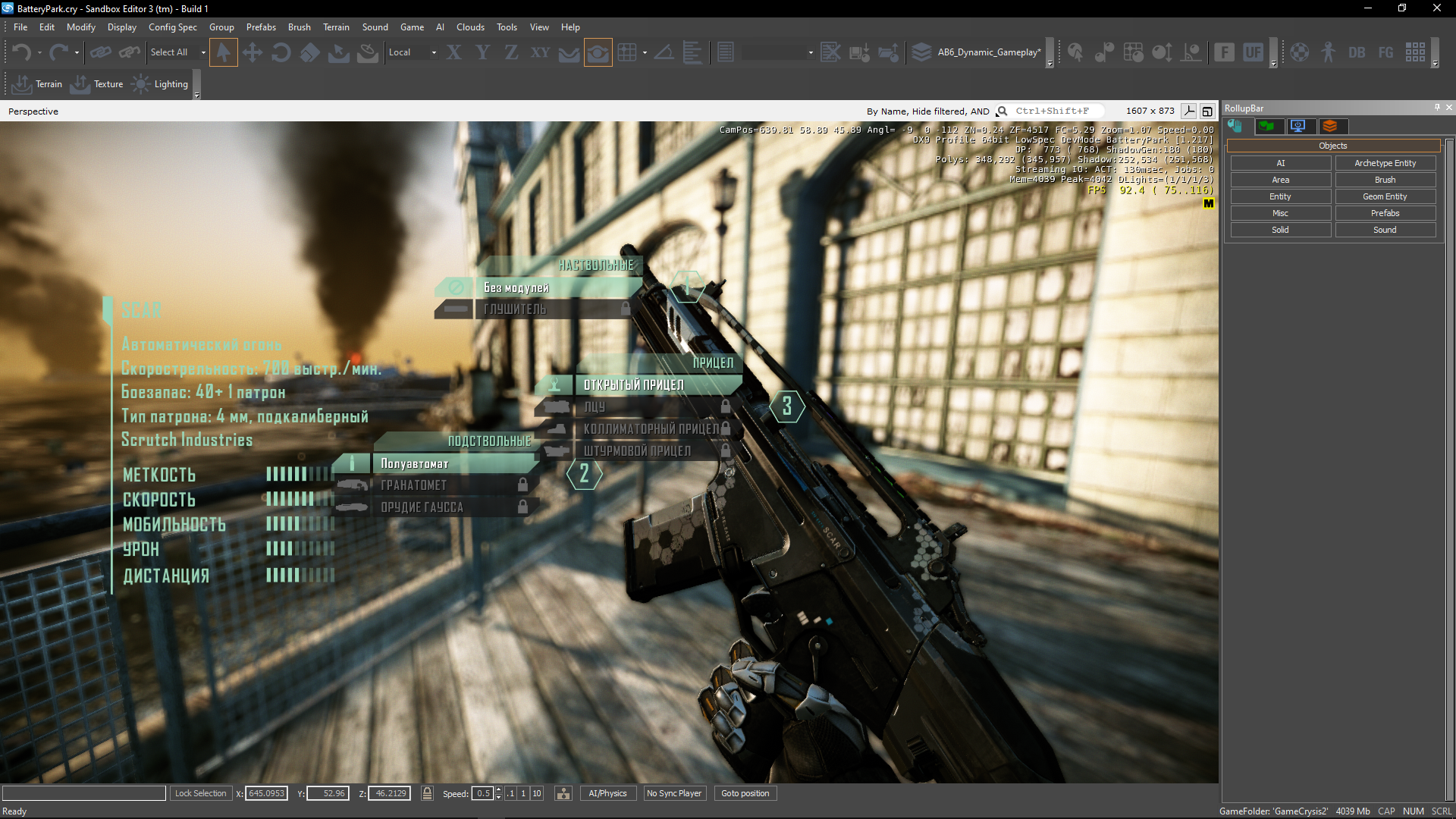Increase camera speed with up stepper

point(498,790)
